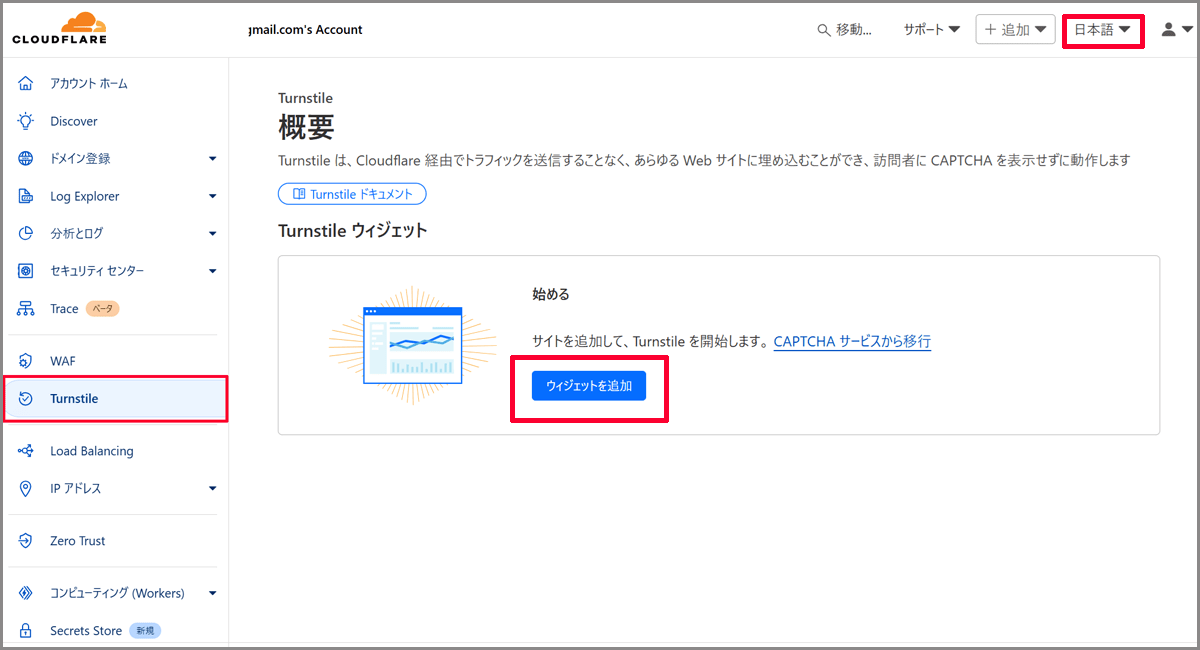The width and height of the screenshot is (1200, 650).
Task: Click the コンピューティング (Workers) icon
Action: click(x=26, y=593)
